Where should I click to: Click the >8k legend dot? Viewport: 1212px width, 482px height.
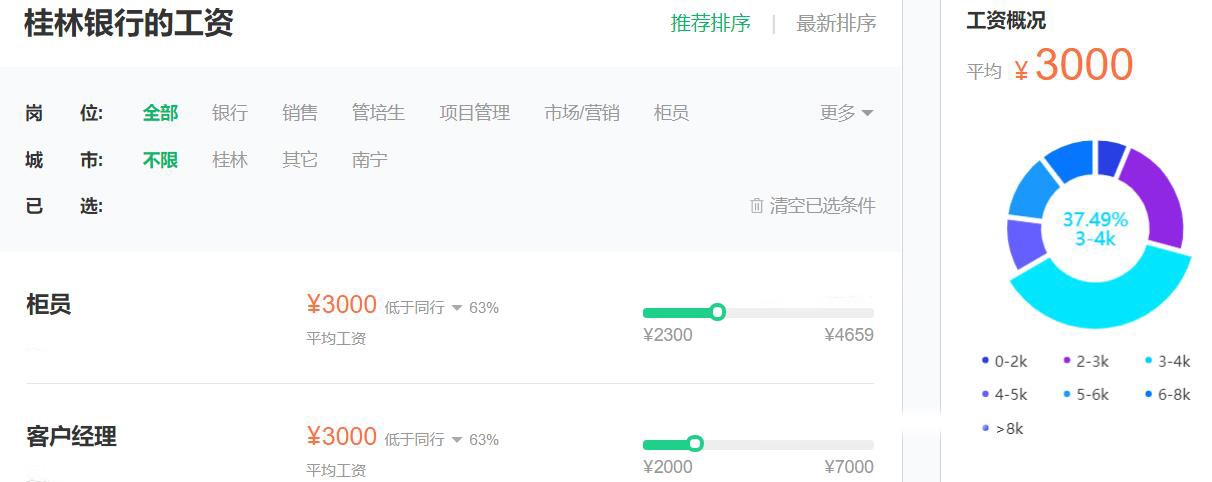click(x=985, y=428)
